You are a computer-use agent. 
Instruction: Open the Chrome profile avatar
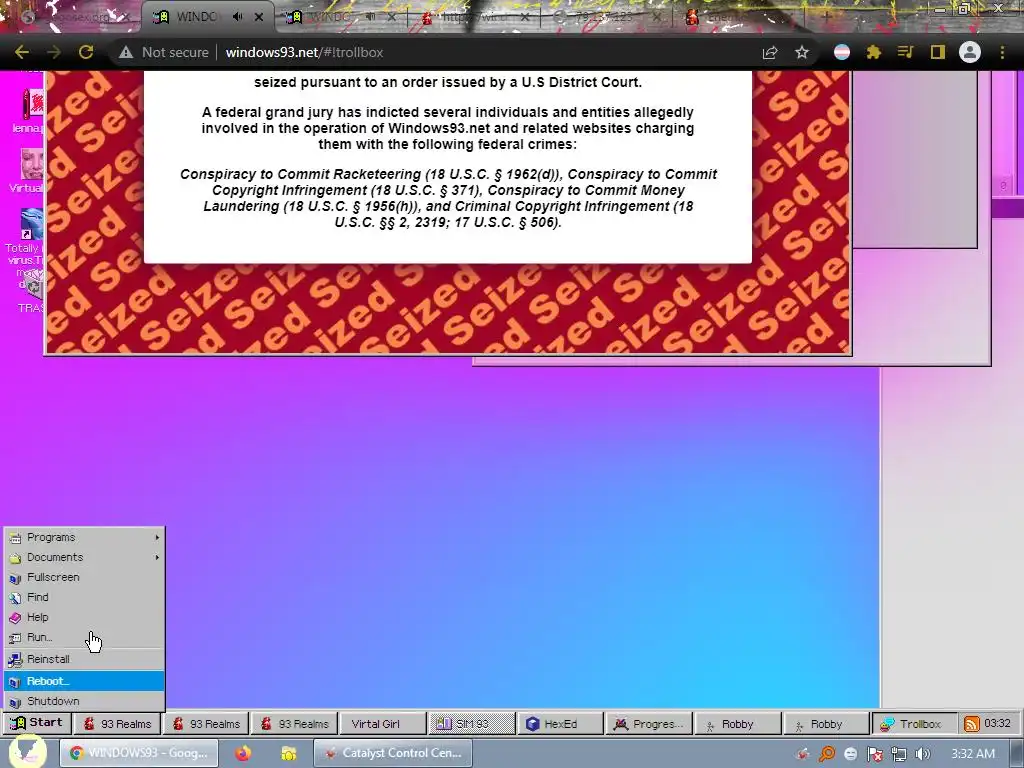tap(970, 52)
